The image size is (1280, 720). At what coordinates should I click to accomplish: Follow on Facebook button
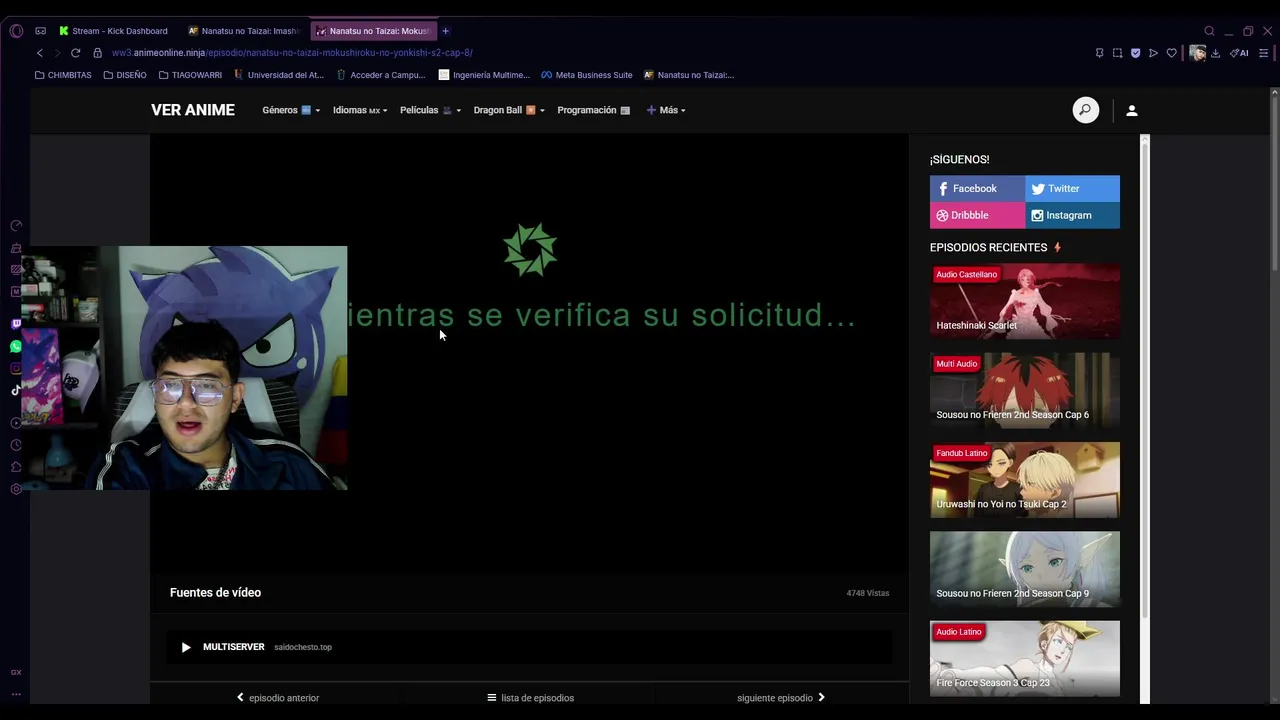(x=977, y=189)
